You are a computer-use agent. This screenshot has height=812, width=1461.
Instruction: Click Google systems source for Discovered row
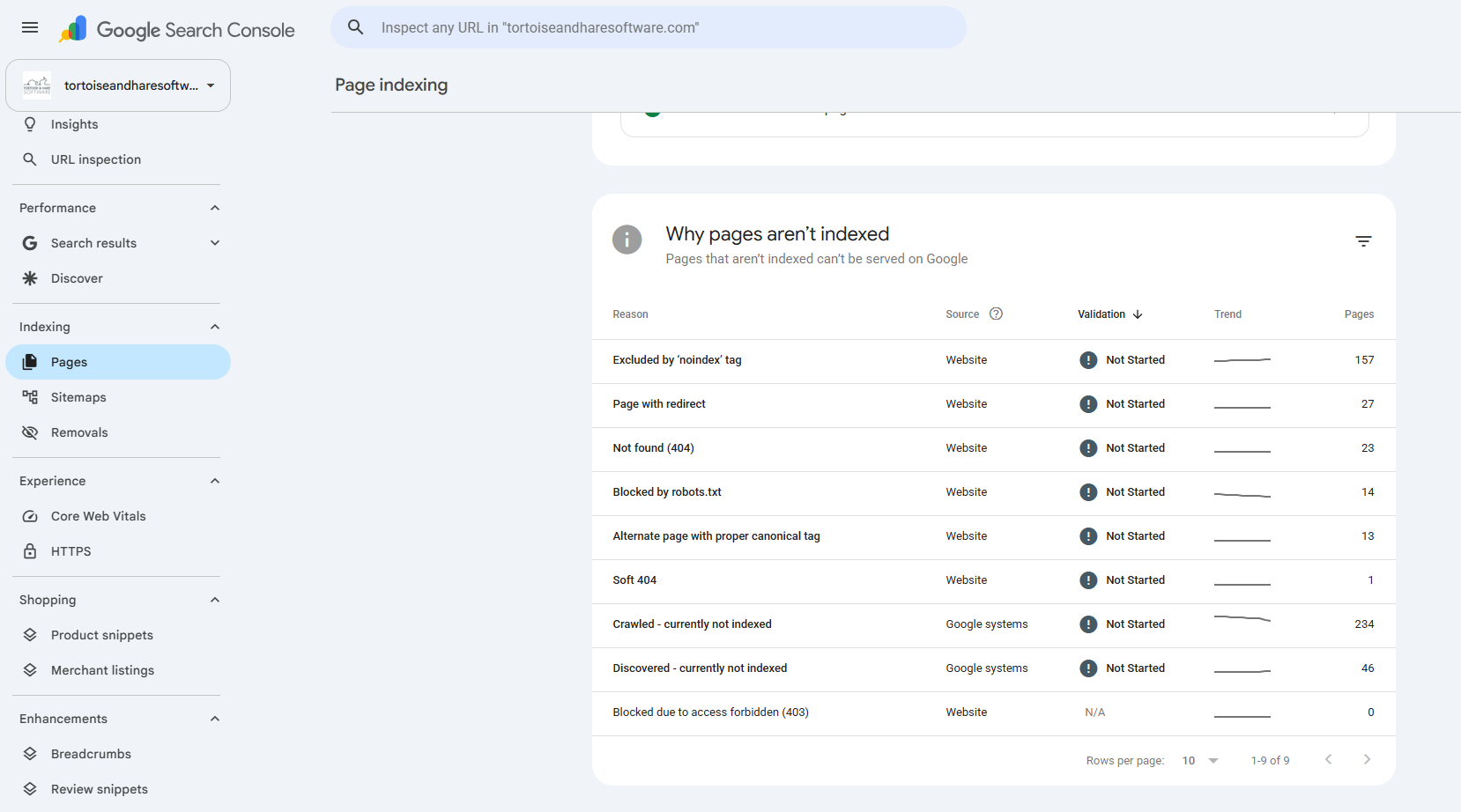tap(987, 668)
